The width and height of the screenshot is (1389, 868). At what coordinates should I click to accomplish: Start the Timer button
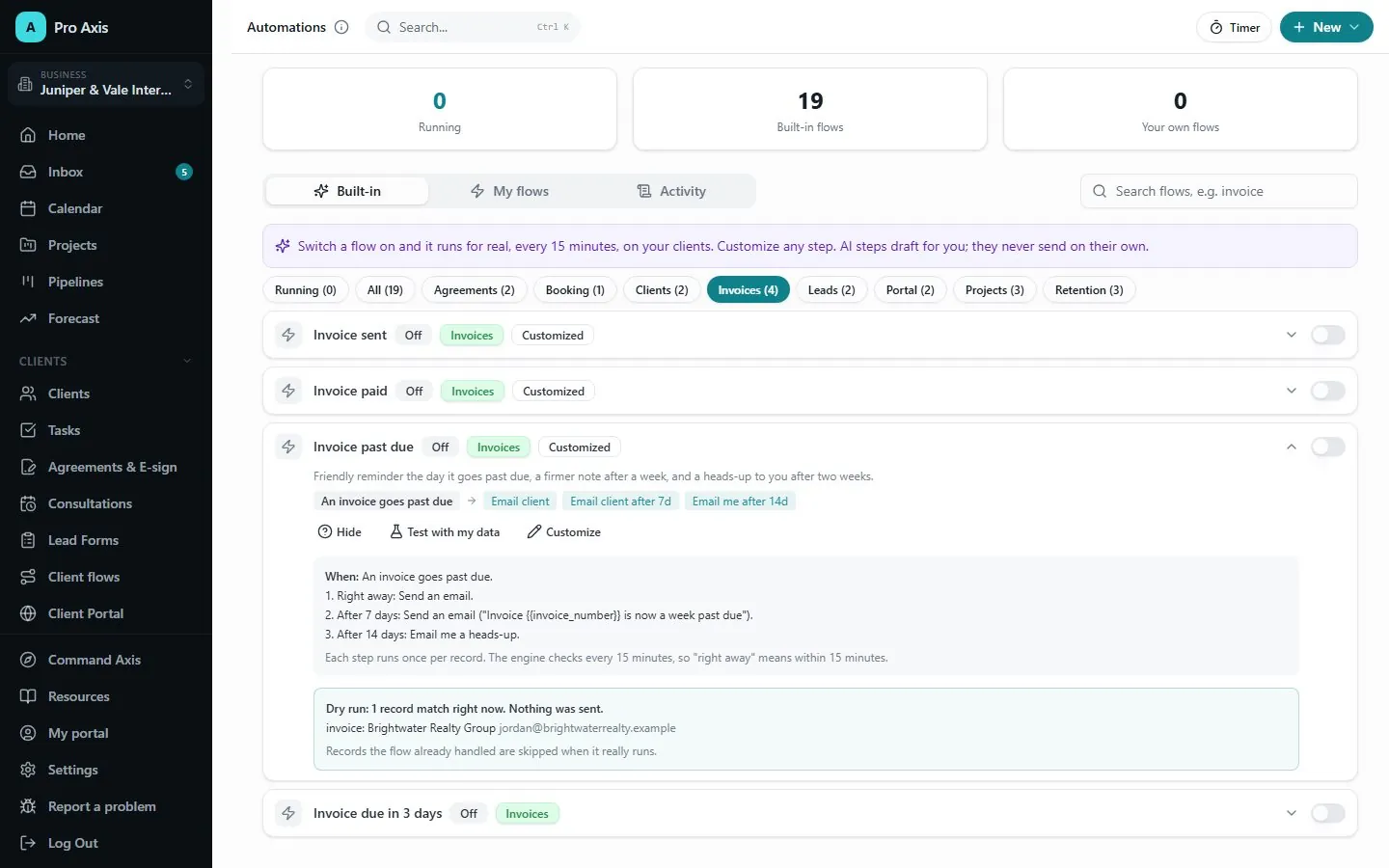tap(1235, 27)
